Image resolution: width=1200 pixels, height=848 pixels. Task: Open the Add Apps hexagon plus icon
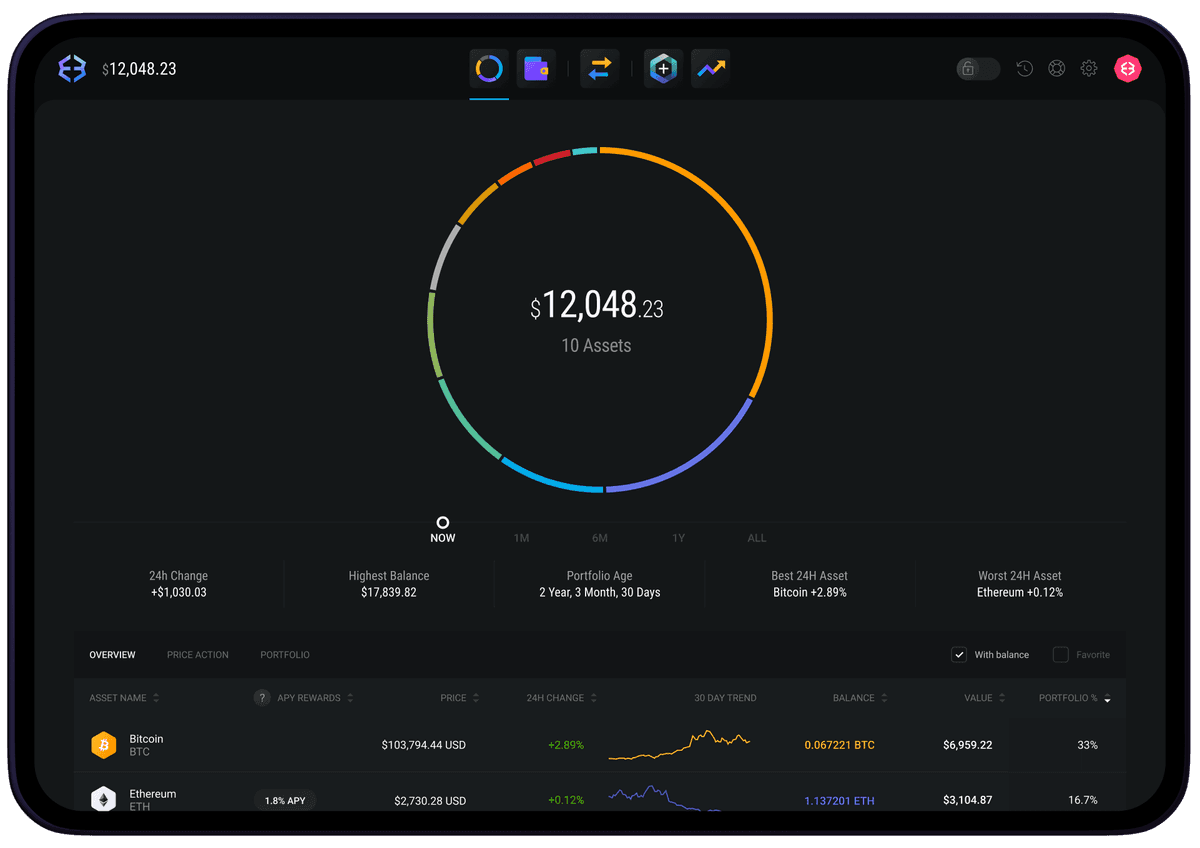click(x=663, y=69)
